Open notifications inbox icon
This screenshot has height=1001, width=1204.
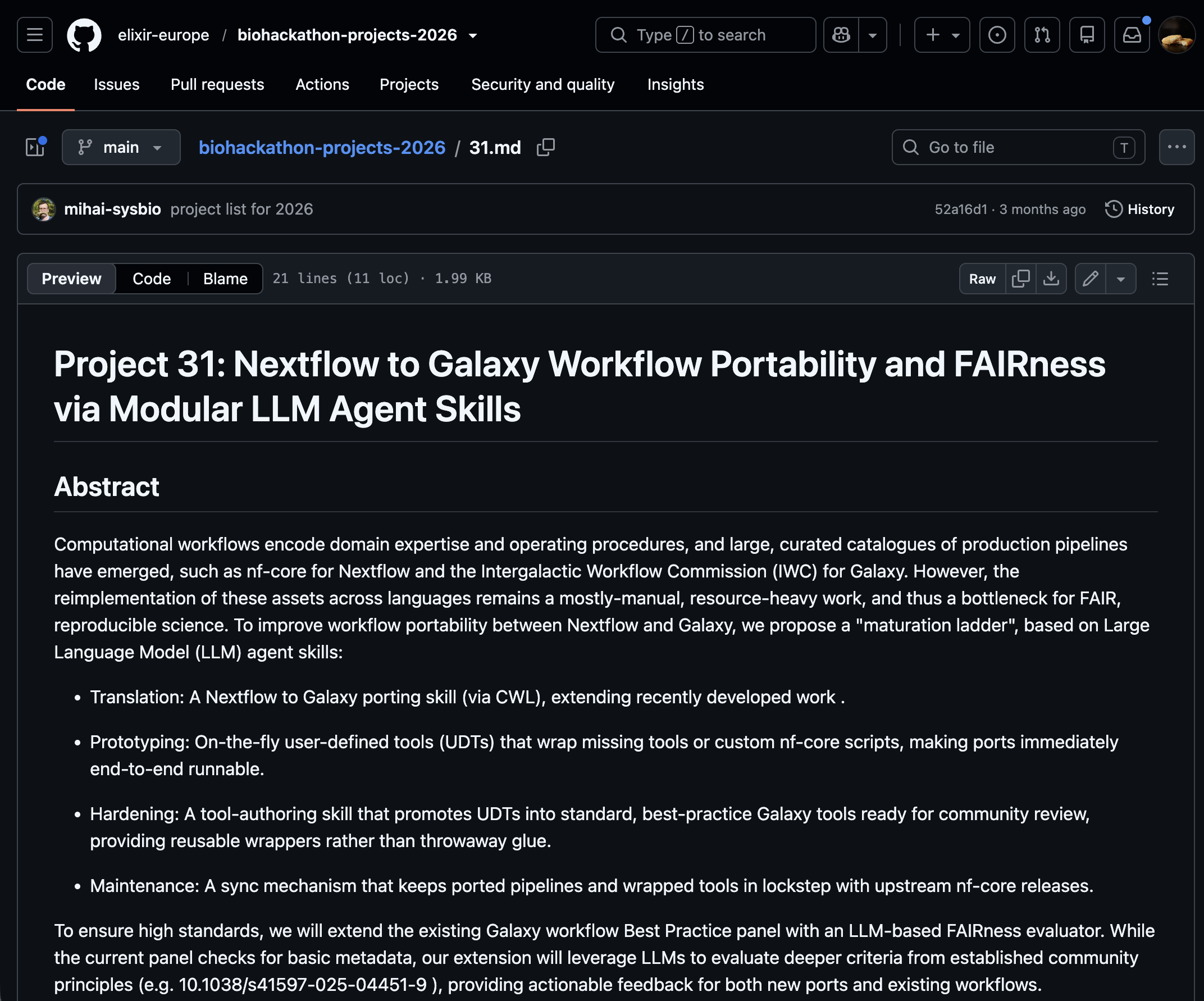click(1132, 35)
